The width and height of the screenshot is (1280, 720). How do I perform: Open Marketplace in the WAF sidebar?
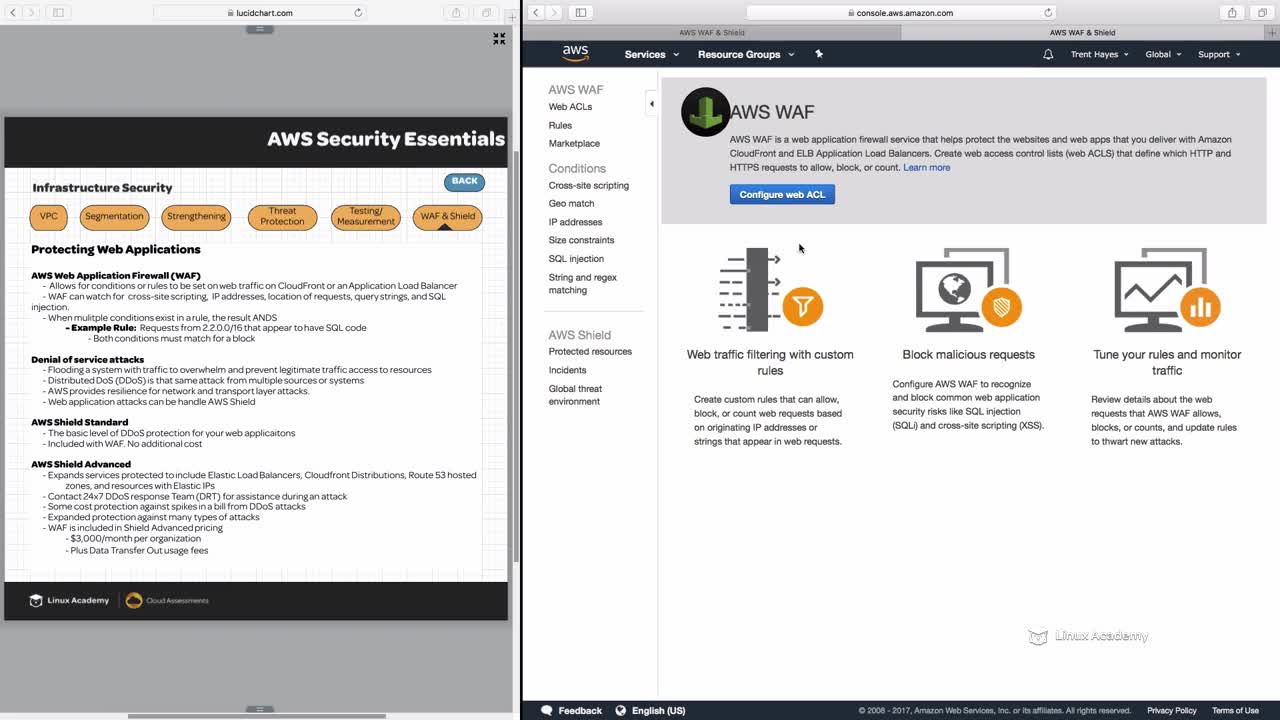(x=574, y=143)
